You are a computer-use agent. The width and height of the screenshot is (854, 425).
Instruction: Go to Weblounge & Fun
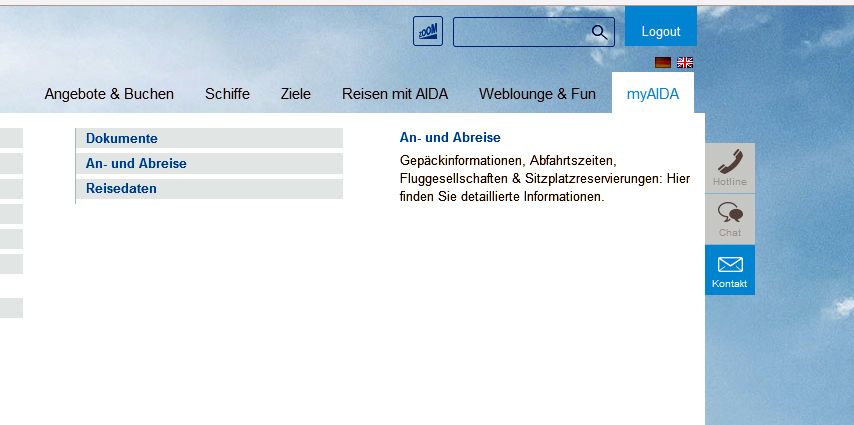pos(537,94)
